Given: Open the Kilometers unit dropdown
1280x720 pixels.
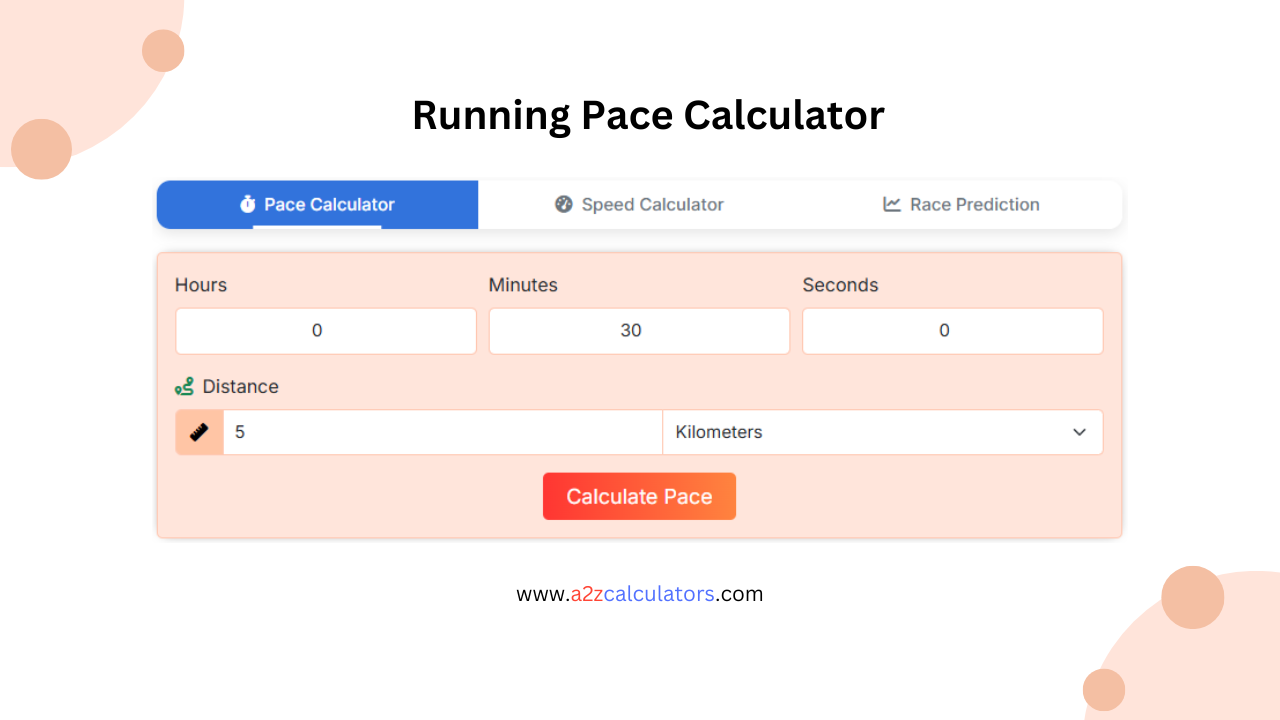Looking at the screenshot, I should pos(880,432).
